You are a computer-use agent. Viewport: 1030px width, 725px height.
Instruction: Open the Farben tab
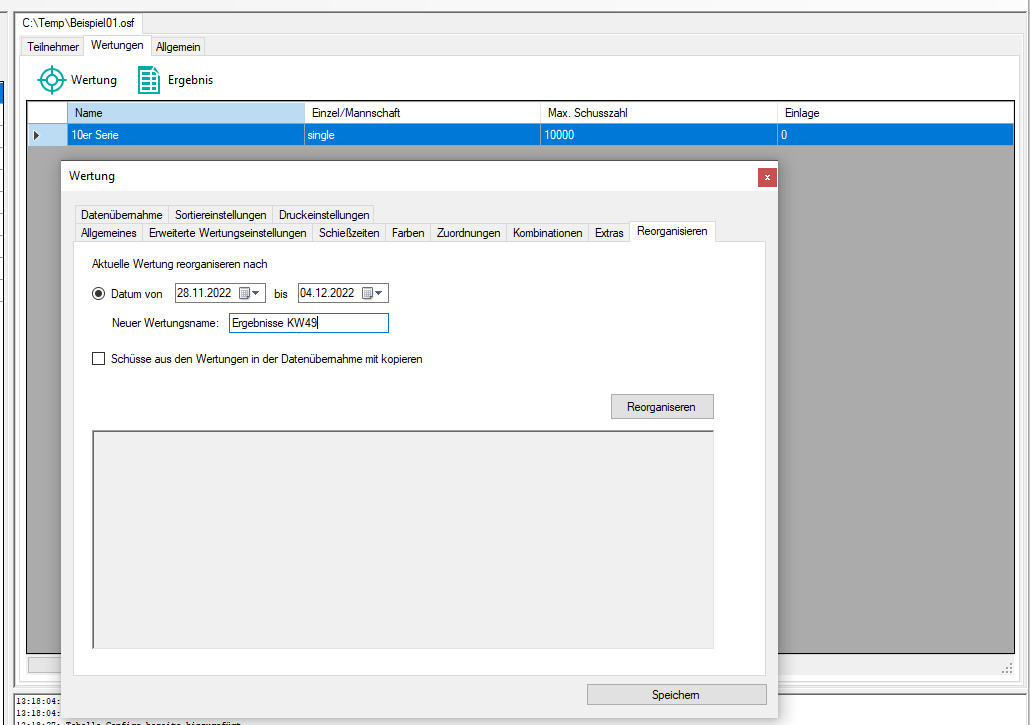(408, 233)
